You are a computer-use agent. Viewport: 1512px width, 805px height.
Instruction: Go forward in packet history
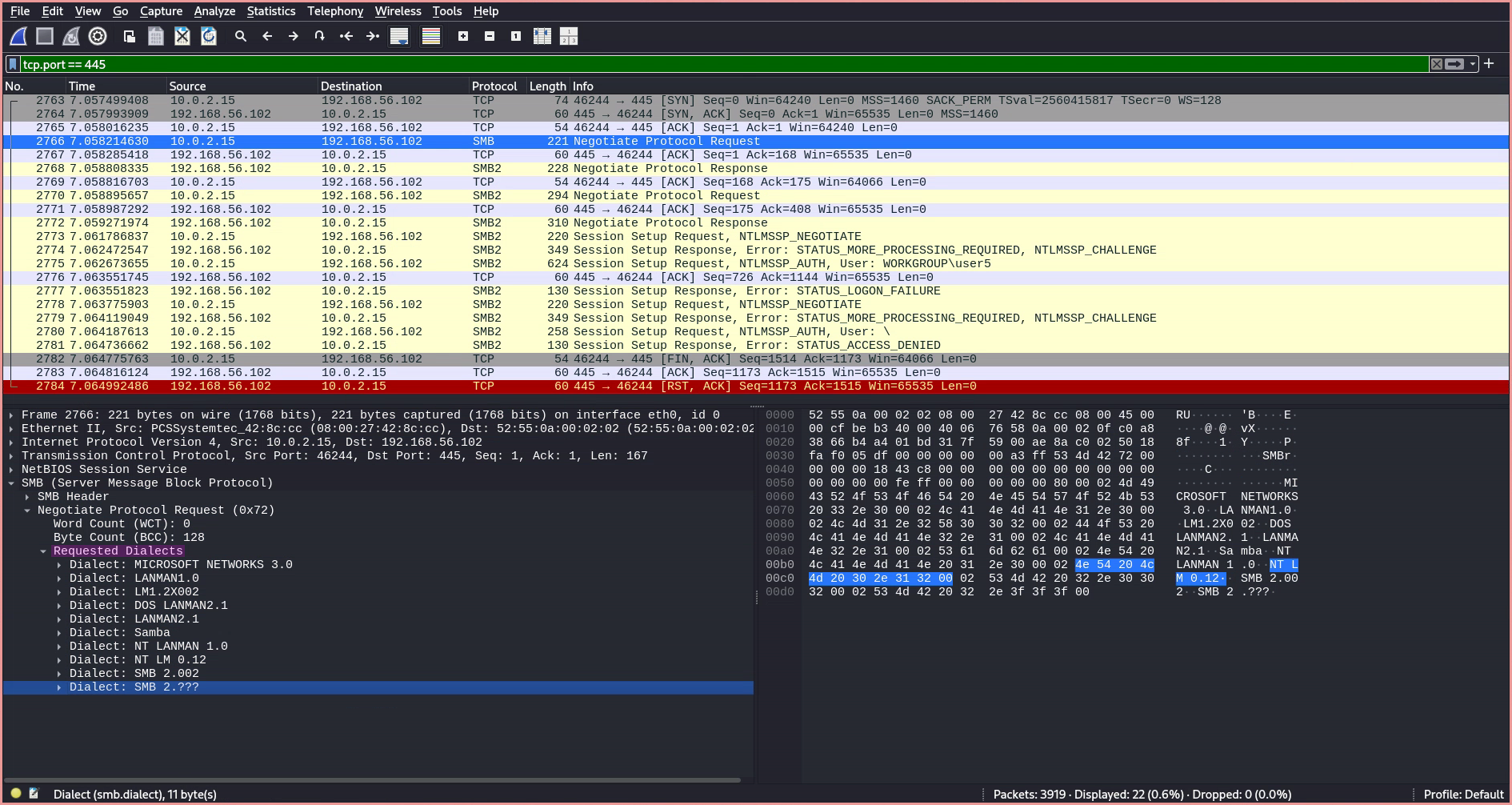[x=294, y=36]
